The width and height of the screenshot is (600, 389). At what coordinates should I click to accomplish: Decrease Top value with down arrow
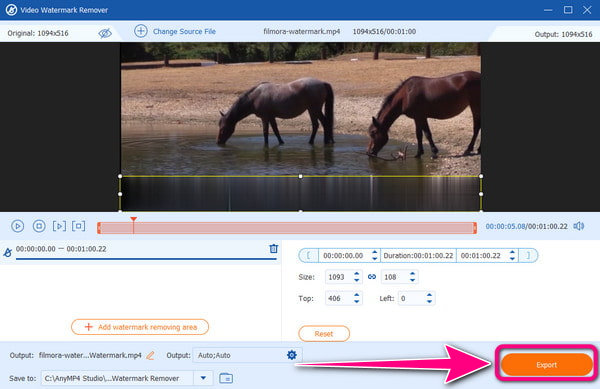coord(357,302)
